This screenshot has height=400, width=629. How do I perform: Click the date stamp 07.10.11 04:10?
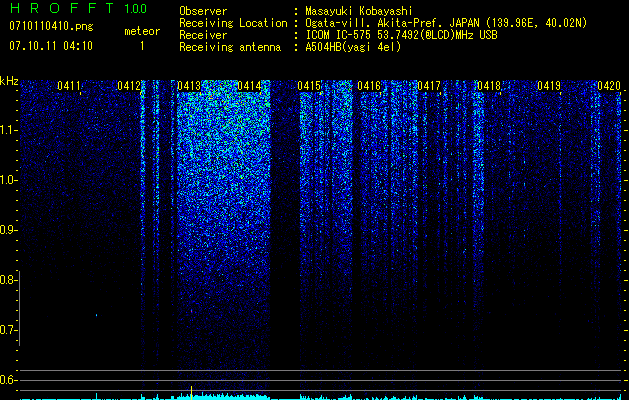point(51,46)
